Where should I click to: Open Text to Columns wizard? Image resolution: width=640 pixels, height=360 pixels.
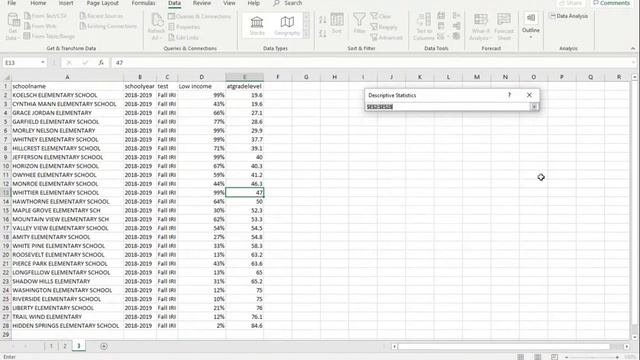[424, 27]
